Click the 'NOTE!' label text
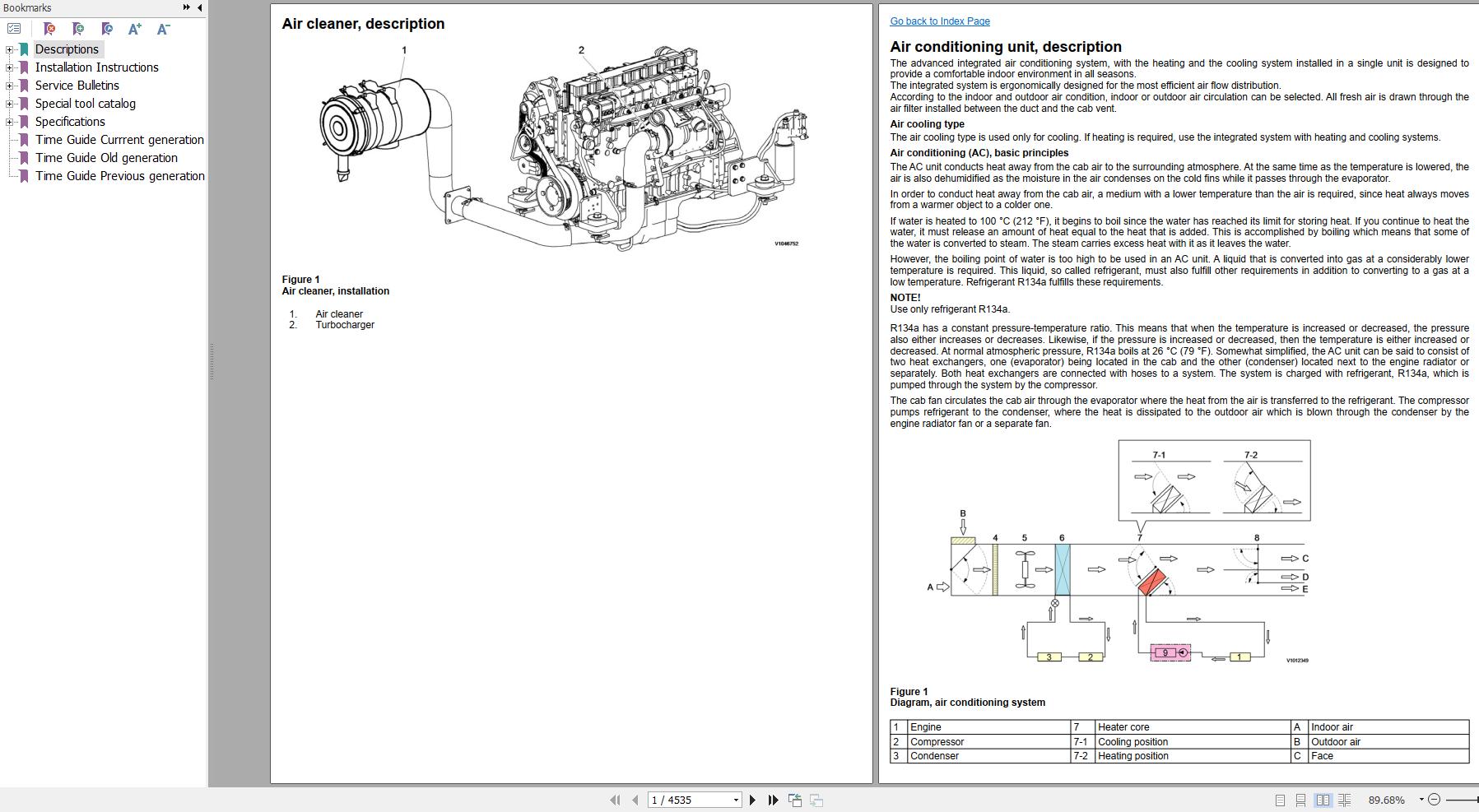The width and height of the screenshot is (1479, 812). coord(905,298)
